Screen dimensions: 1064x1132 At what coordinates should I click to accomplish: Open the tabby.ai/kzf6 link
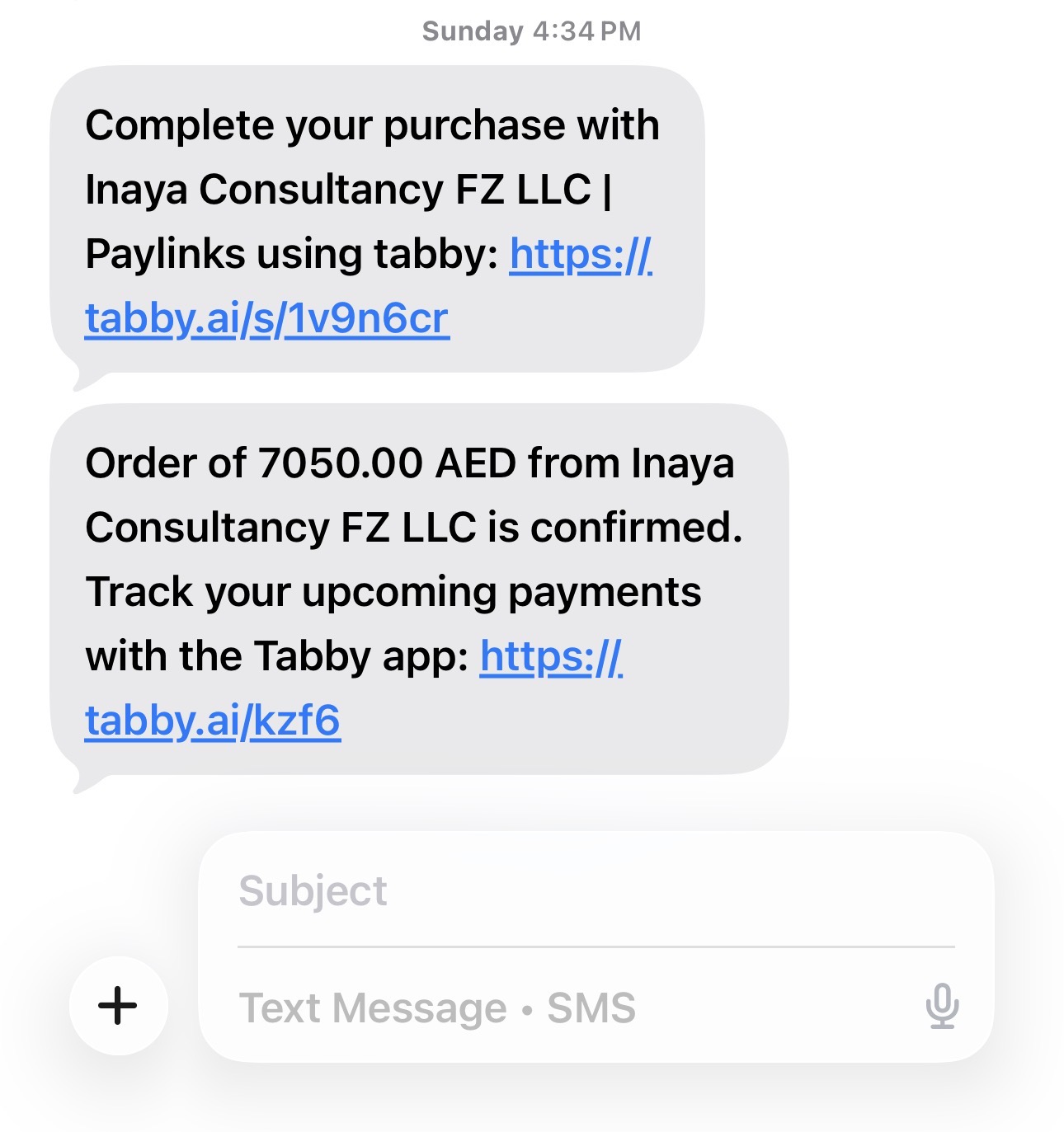coord(213,721)
